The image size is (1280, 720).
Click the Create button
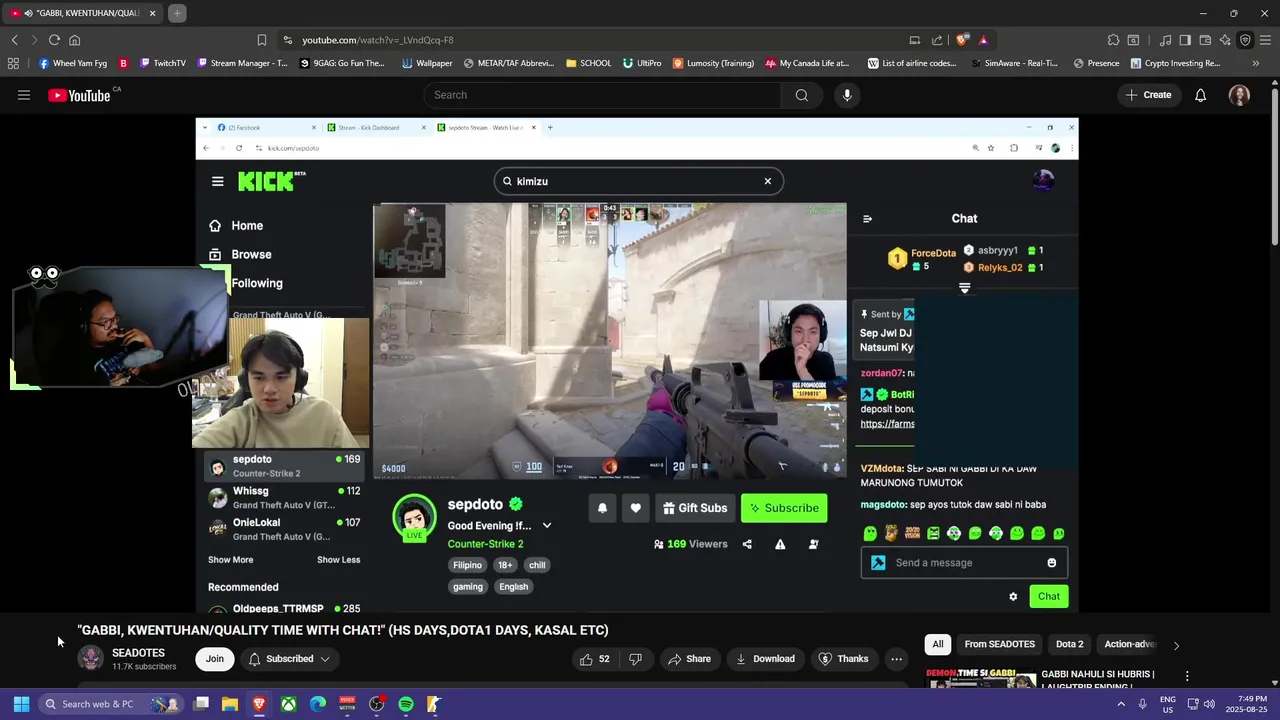tap(1148, 95)
